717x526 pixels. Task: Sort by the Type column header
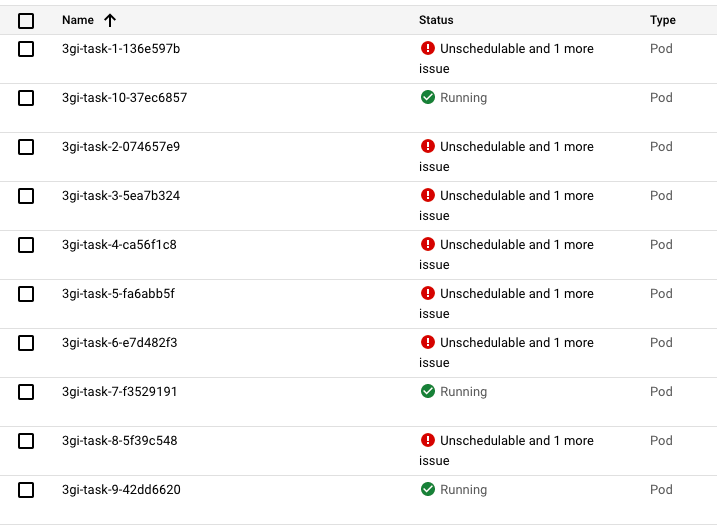663,20
